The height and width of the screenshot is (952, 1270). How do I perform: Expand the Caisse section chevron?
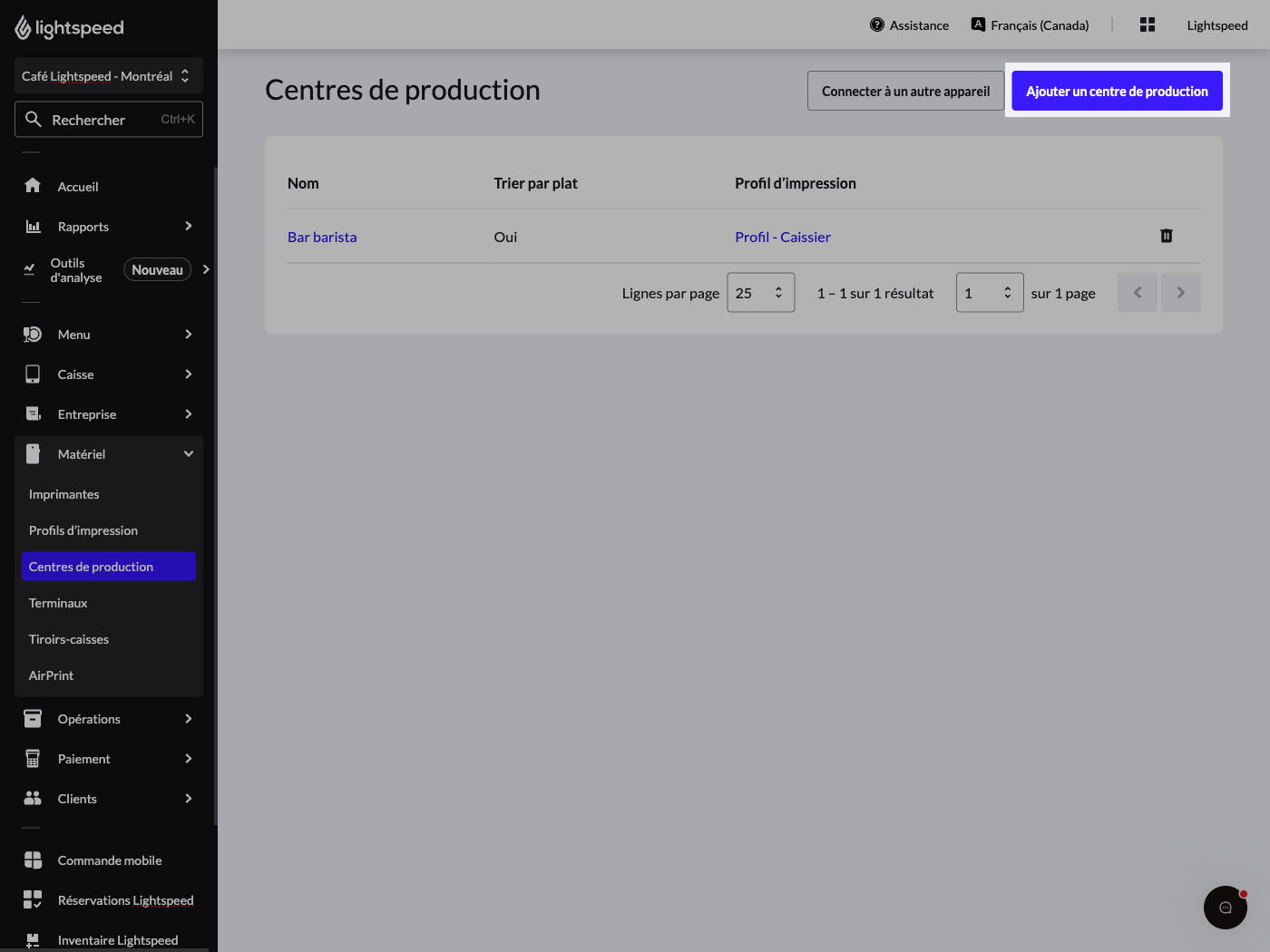point(189,374)
